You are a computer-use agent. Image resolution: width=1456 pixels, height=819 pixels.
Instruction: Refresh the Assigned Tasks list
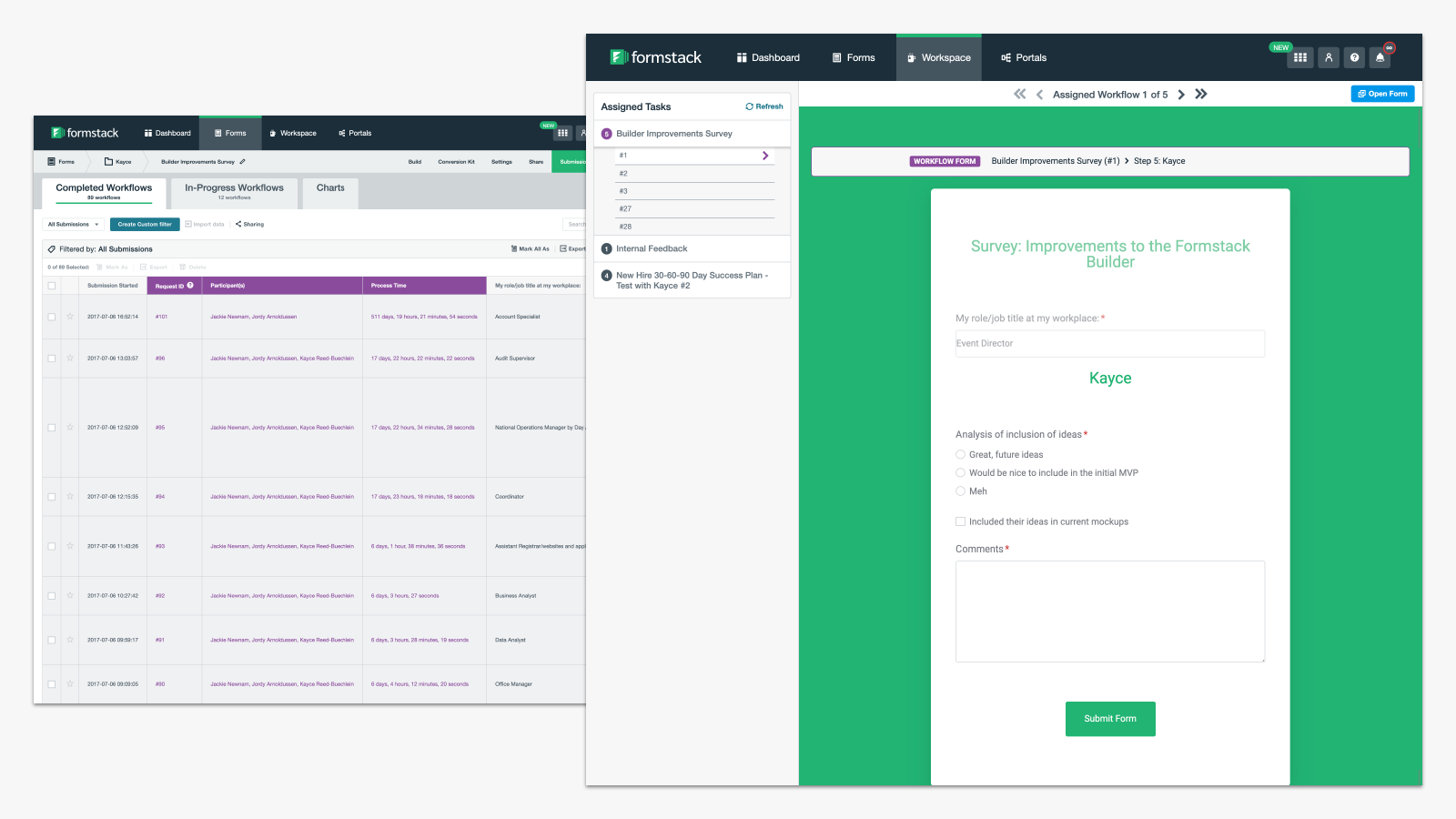[x=764, y=106]
